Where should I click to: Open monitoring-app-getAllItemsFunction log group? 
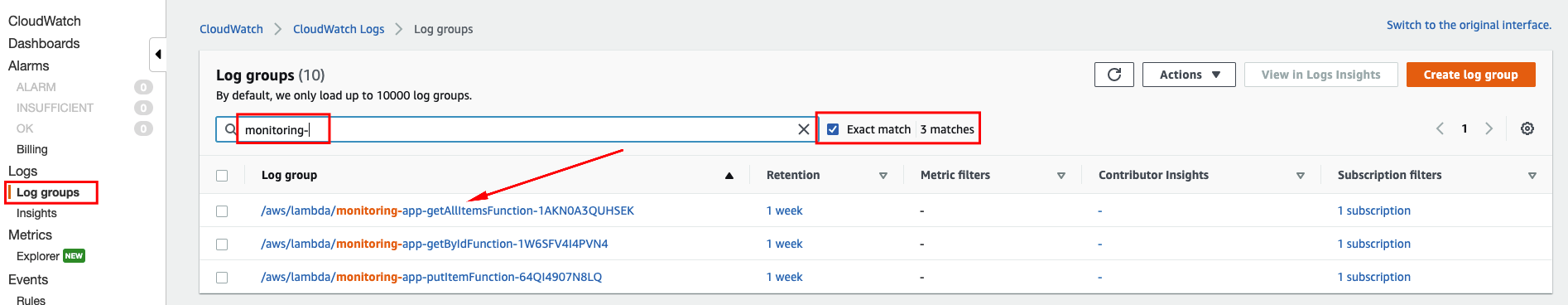[x=447, y=211]
